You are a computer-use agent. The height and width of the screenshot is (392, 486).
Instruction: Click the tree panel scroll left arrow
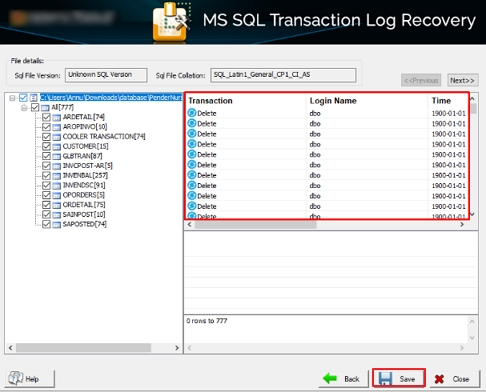click(x=11, y=348)
